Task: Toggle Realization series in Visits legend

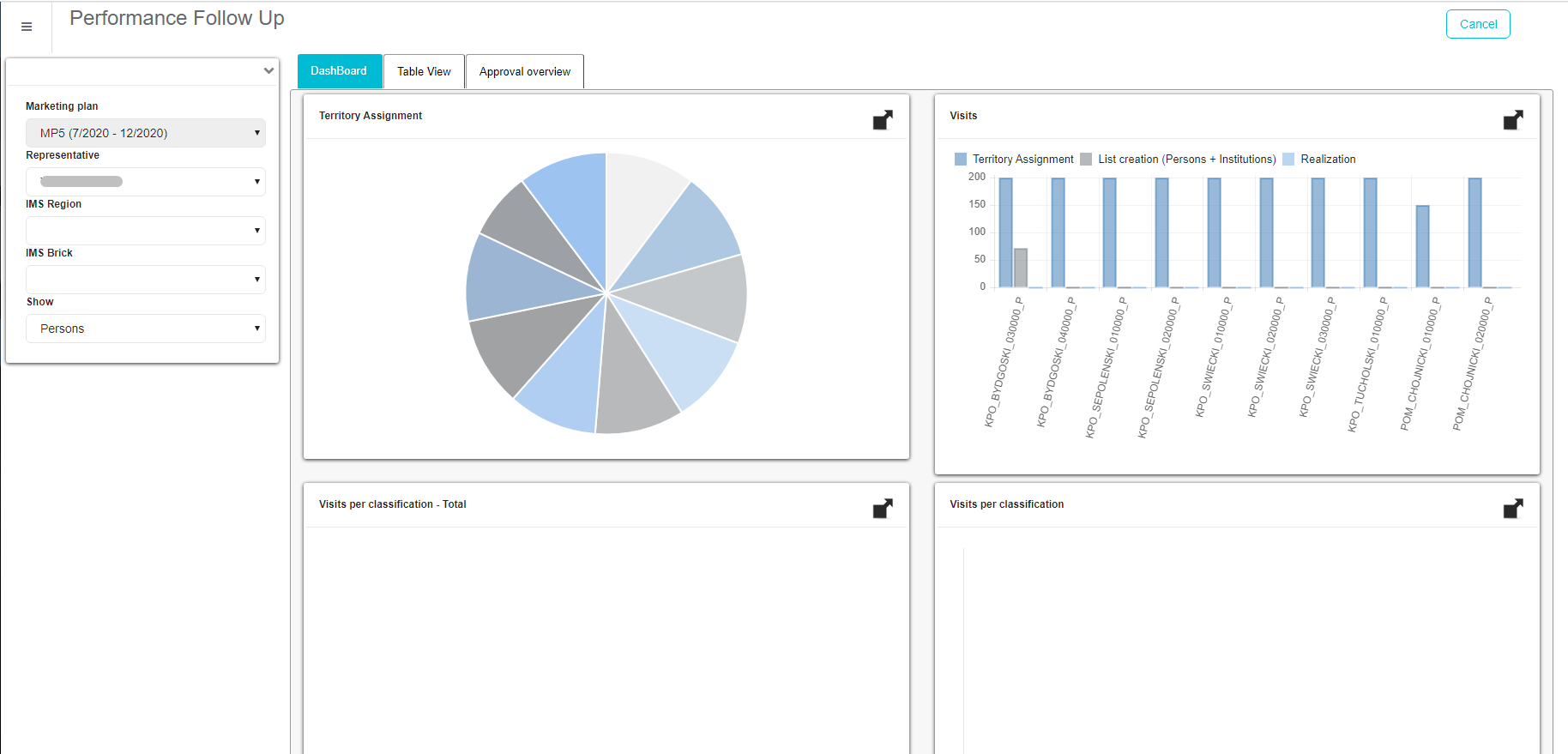Action: 1319,160
